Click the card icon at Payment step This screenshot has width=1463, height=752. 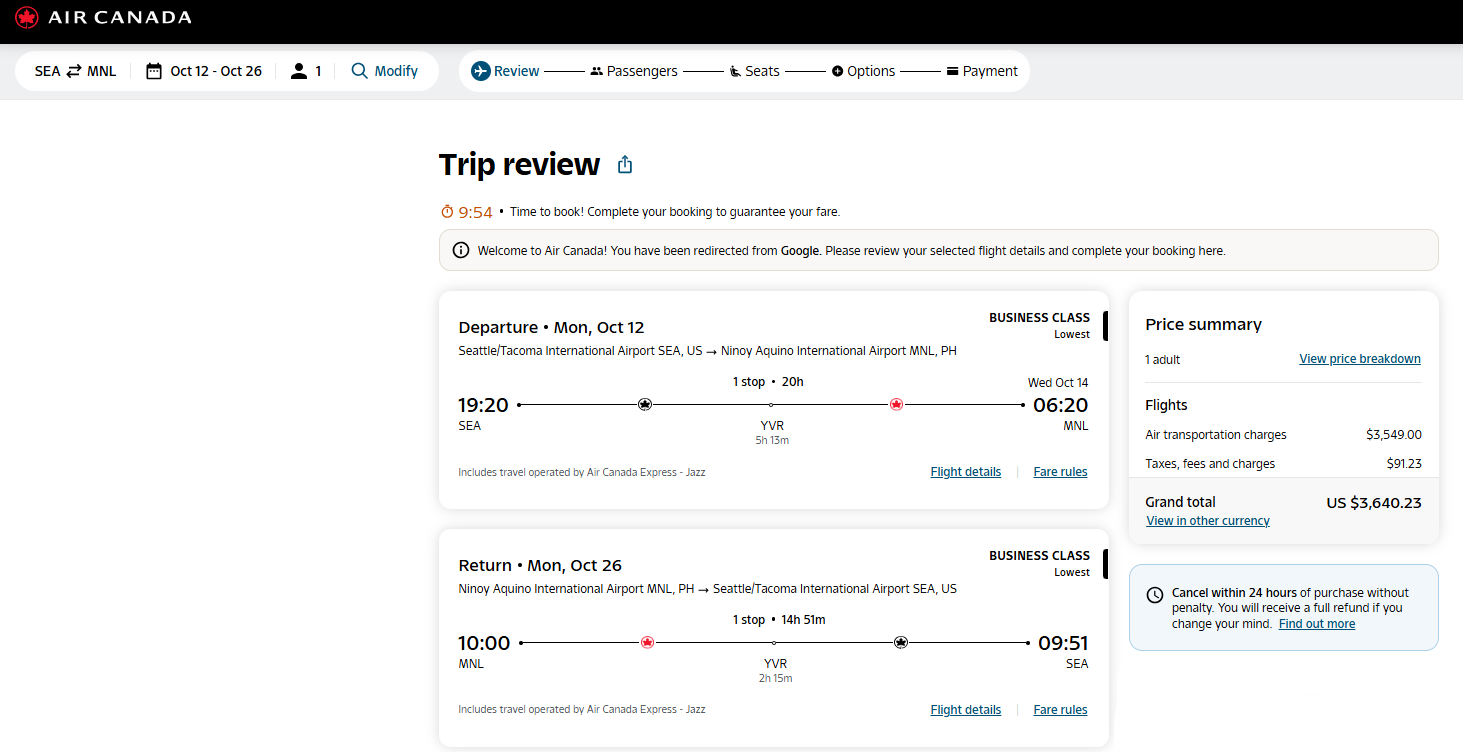952,71
